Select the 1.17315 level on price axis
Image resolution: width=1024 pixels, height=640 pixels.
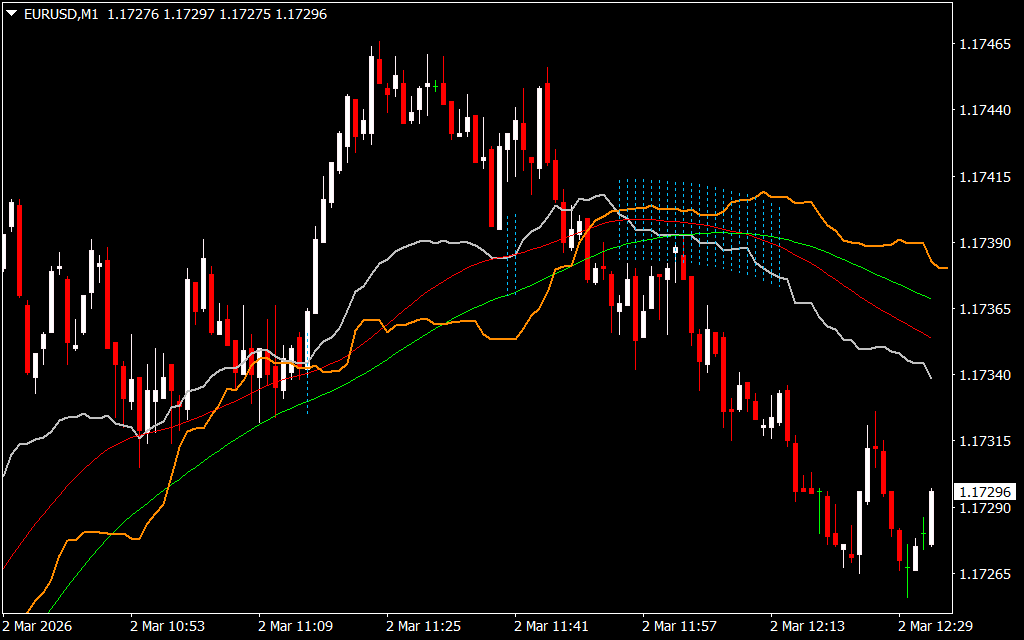pos(986,441)
